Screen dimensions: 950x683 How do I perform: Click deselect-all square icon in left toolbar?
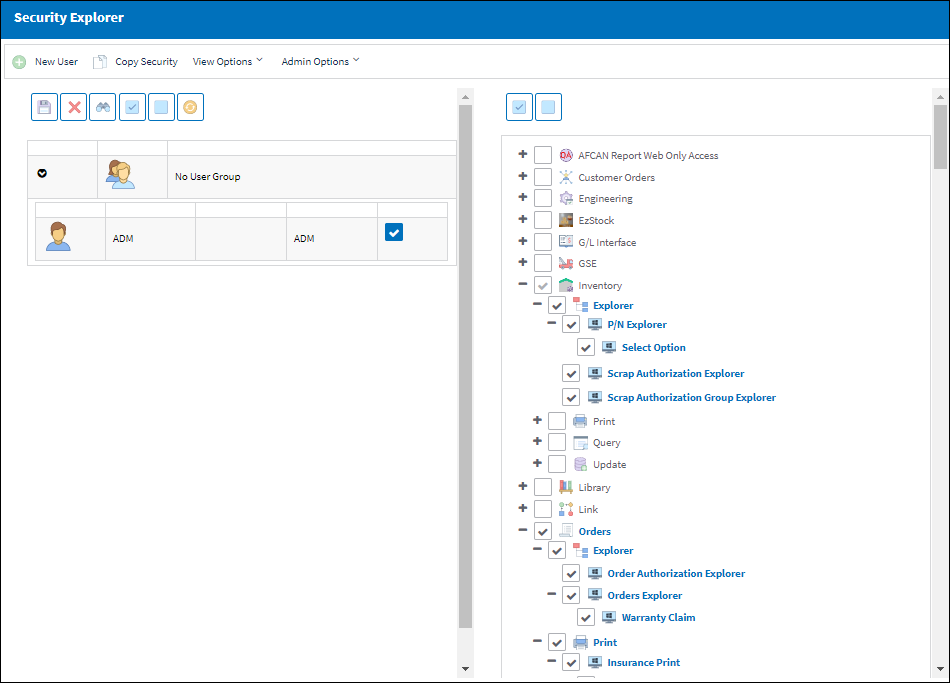[x=161, y=107]
